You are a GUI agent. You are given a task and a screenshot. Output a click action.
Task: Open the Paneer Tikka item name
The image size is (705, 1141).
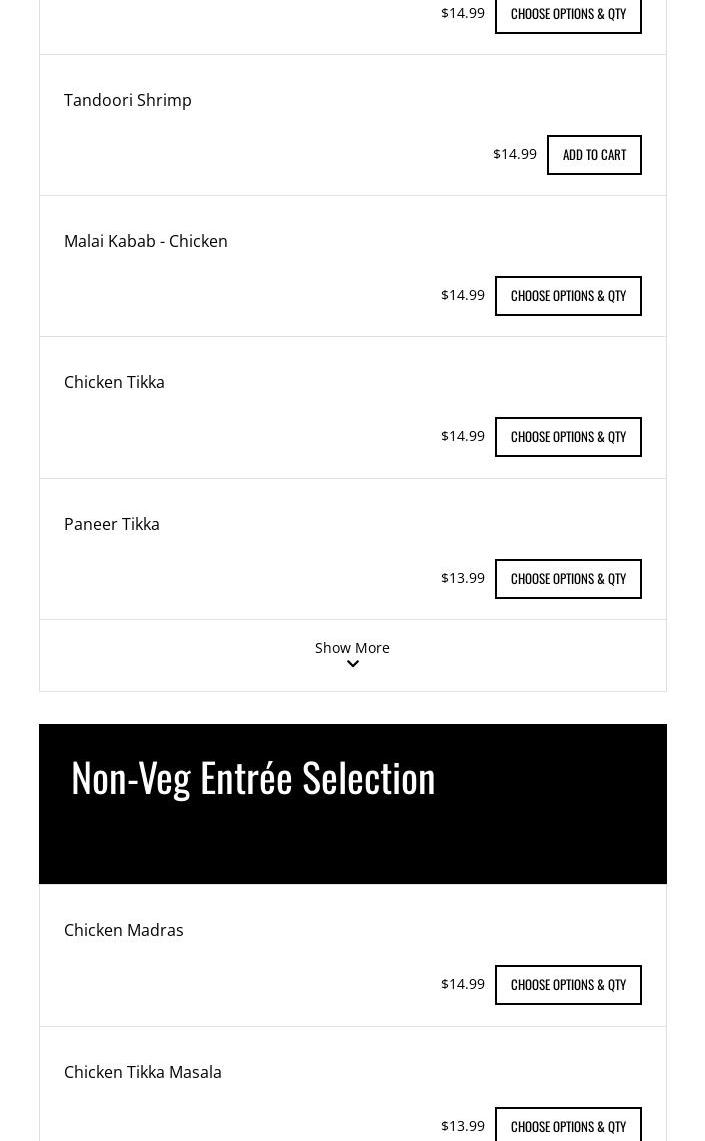pyautogui.click(x=112, y=524)
